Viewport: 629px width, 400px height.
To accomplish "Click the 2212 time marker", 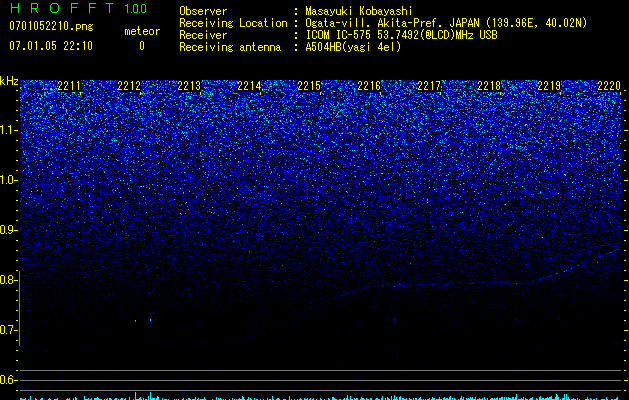I will click(x=129, y=86).
